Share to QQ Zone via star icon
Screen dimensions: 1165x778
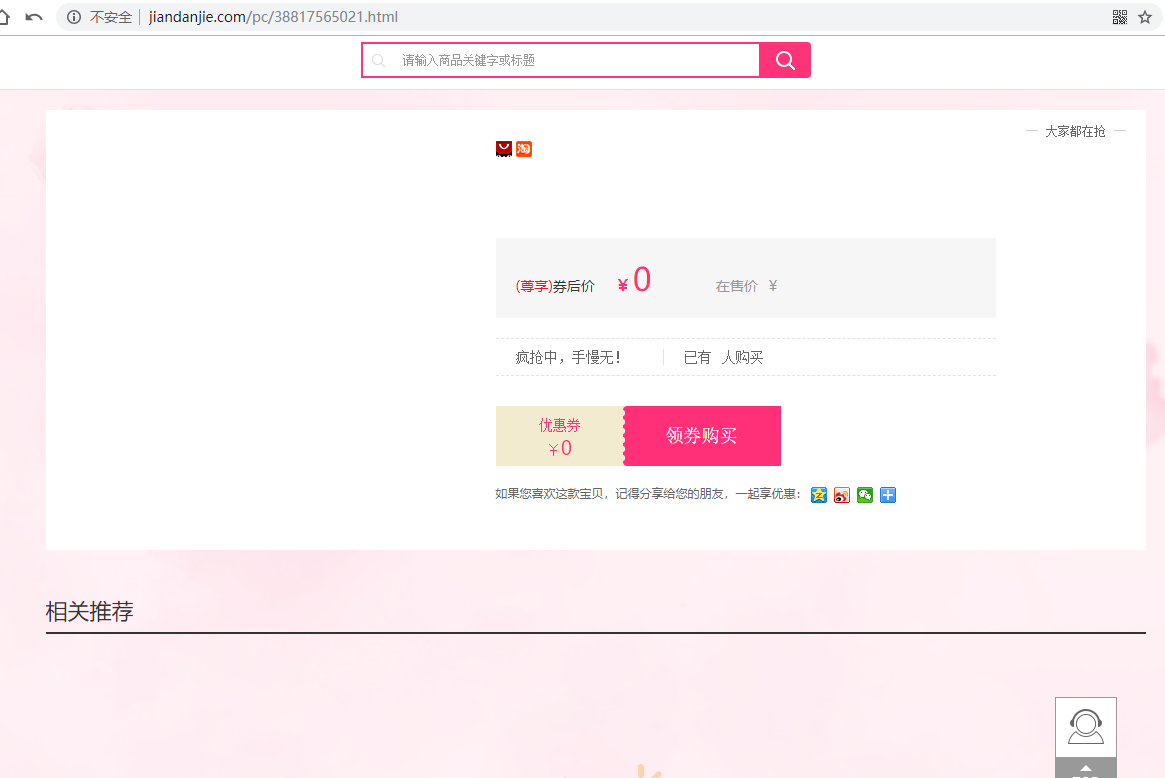point(819,495)
